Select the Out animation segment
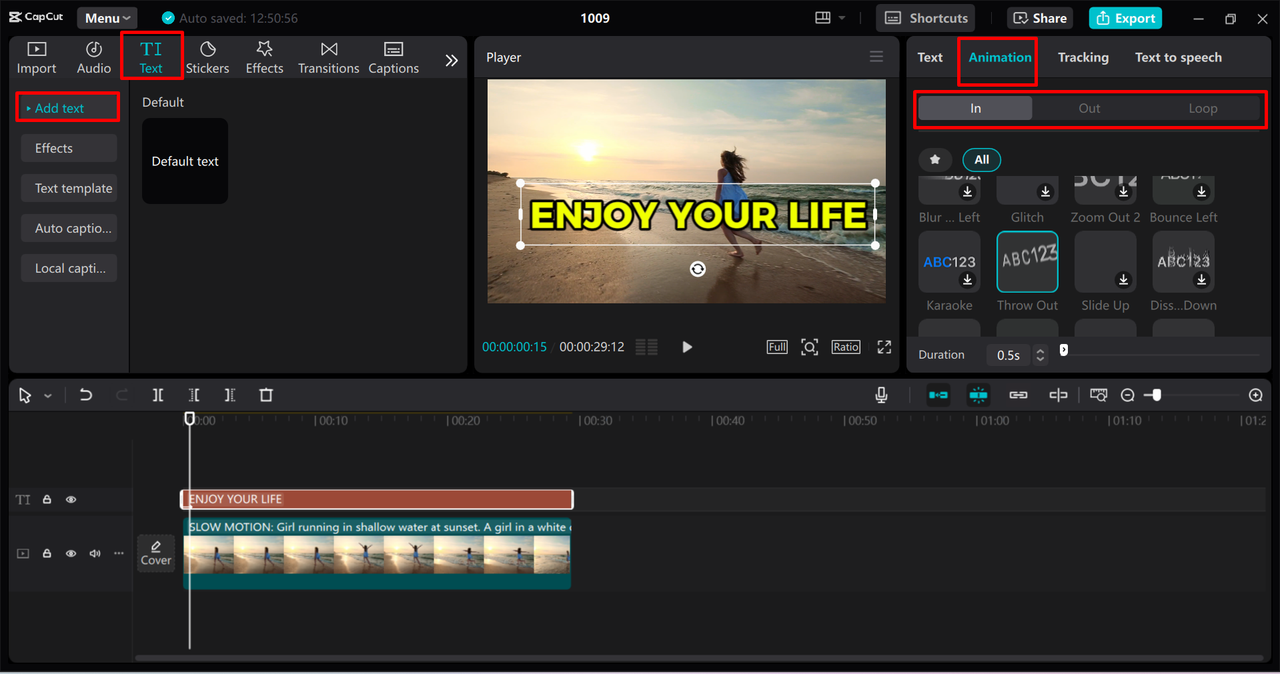The image size is (1280, 674). coord(1089,108)
